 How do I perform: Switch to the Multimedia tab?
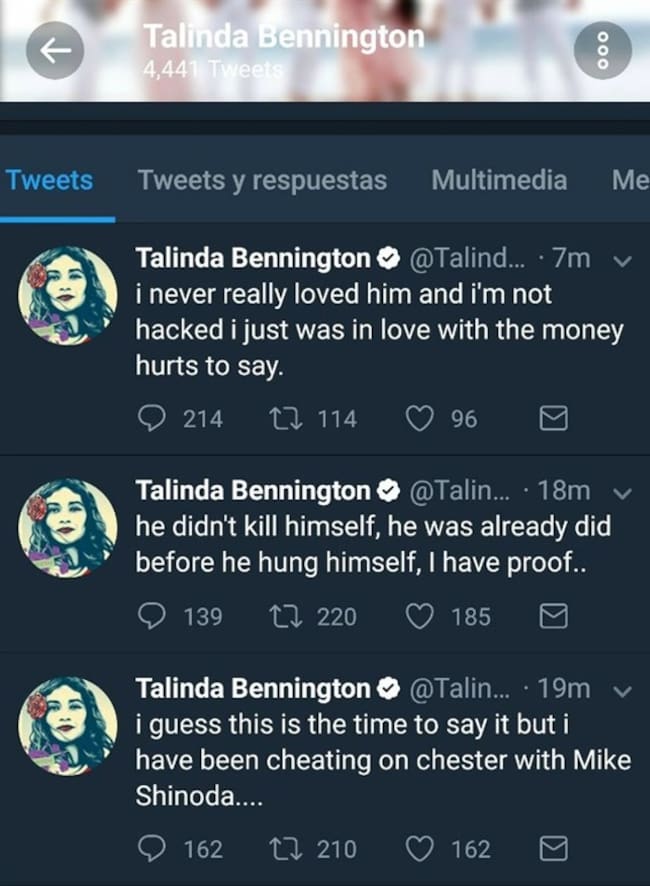click(498, 181)
